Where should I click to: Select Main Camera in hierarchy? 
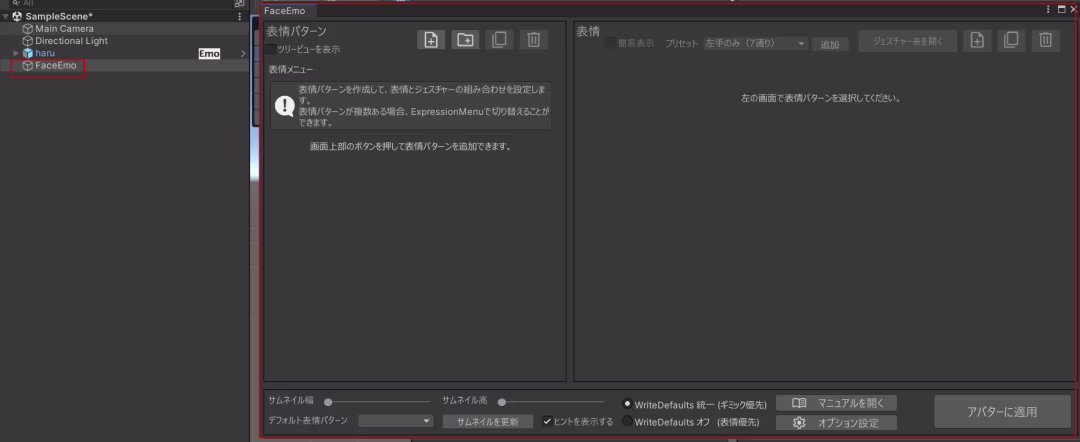64,29
